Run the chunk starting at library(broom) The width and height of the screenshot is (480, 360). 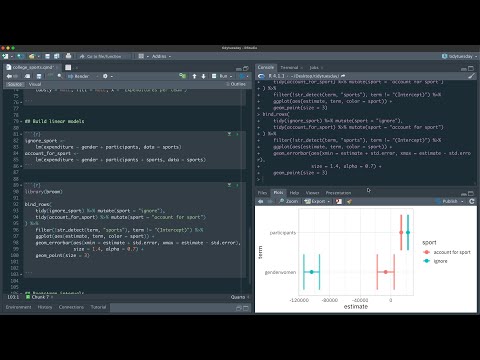237,185
